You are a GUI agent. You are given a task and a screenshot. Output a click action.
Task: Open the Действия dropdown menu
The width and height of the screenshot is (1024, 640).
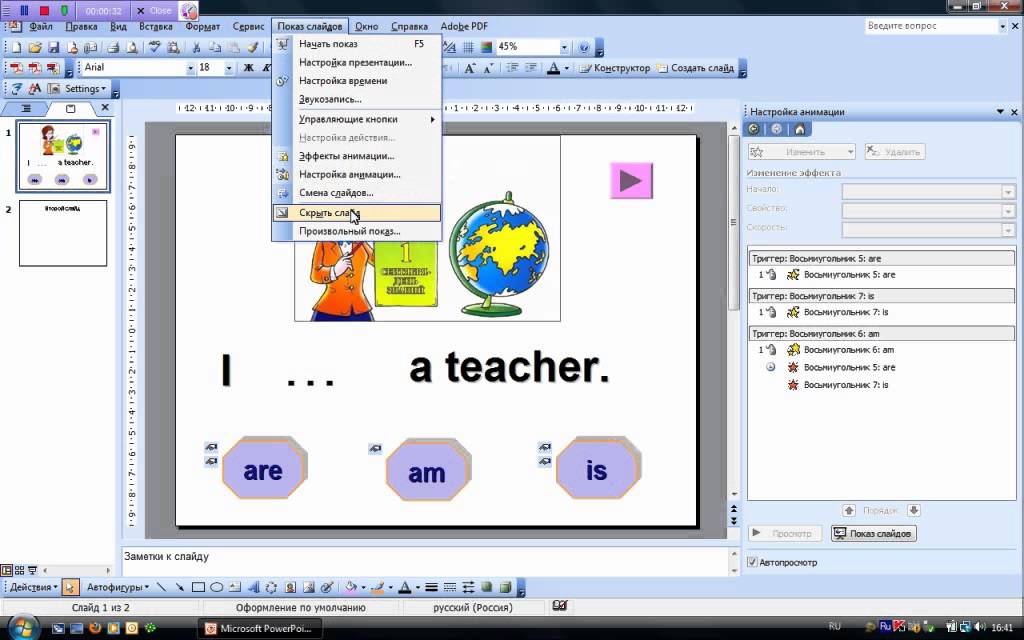click(33, 587)
